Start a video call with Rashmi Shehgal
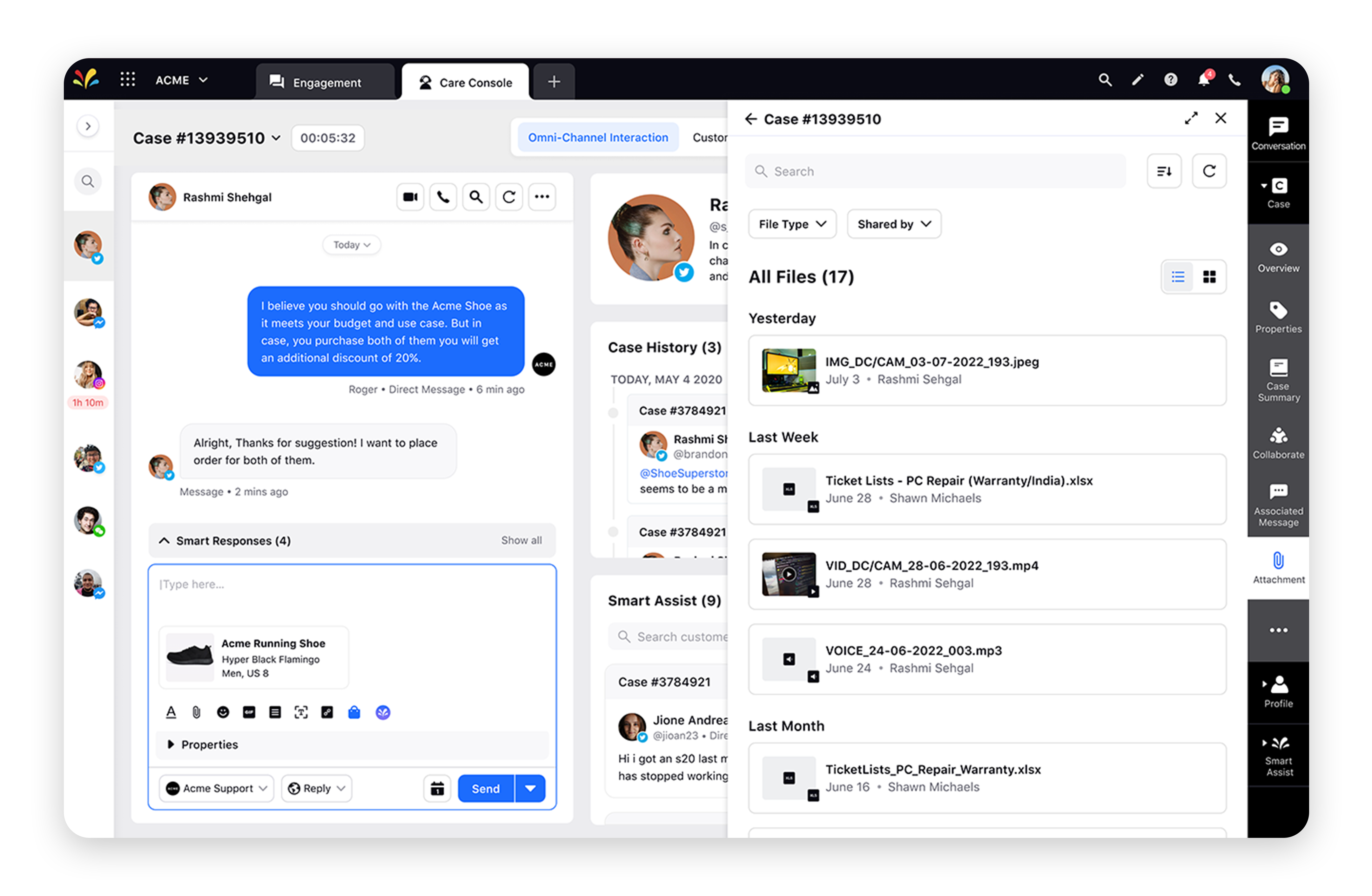The height and width of the screenshot is (896, 1372). (x=410, y=197)
